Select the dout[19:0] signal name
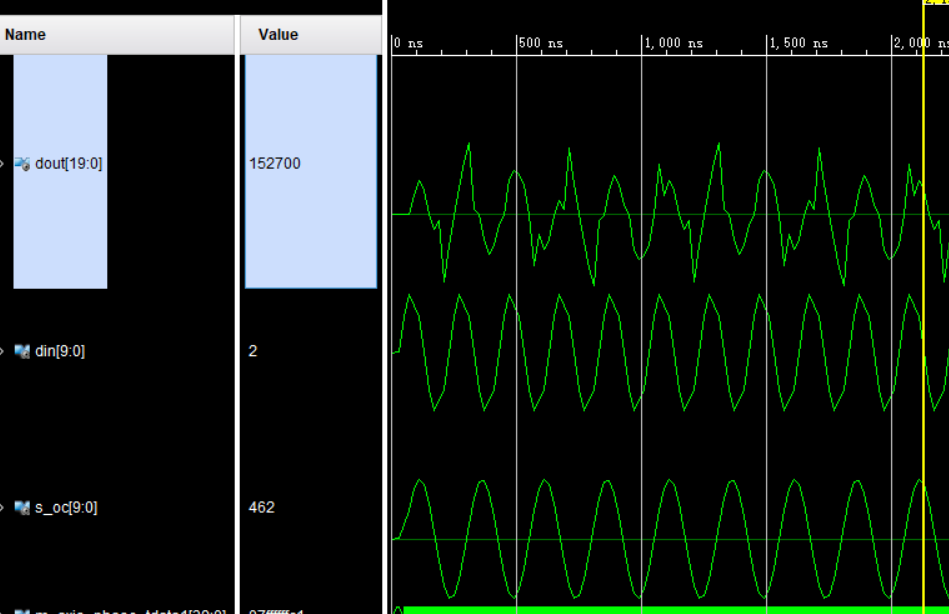 68,163
